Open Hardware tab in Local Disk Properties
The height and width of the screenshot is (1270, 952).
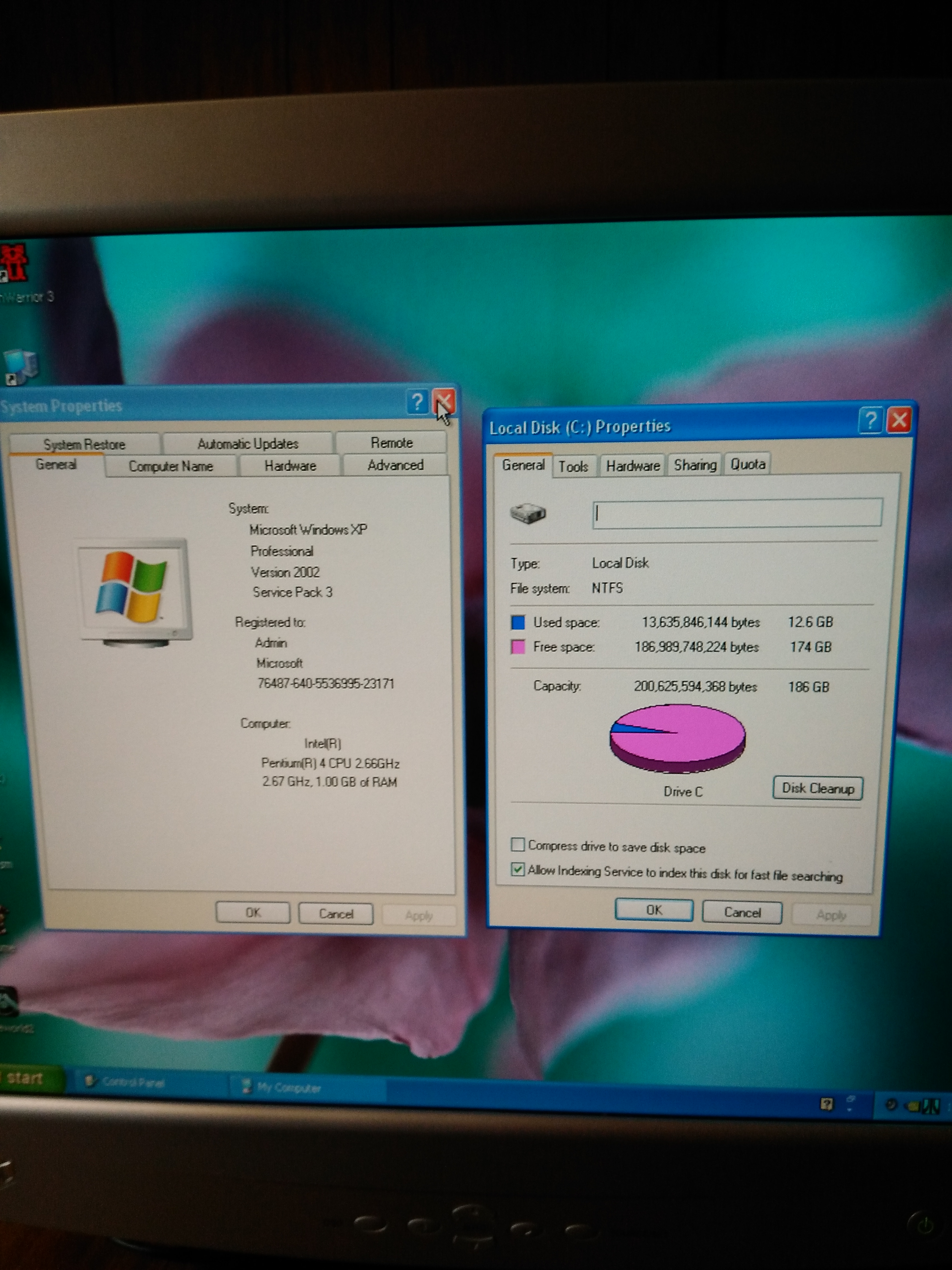[x=633, y=466]
